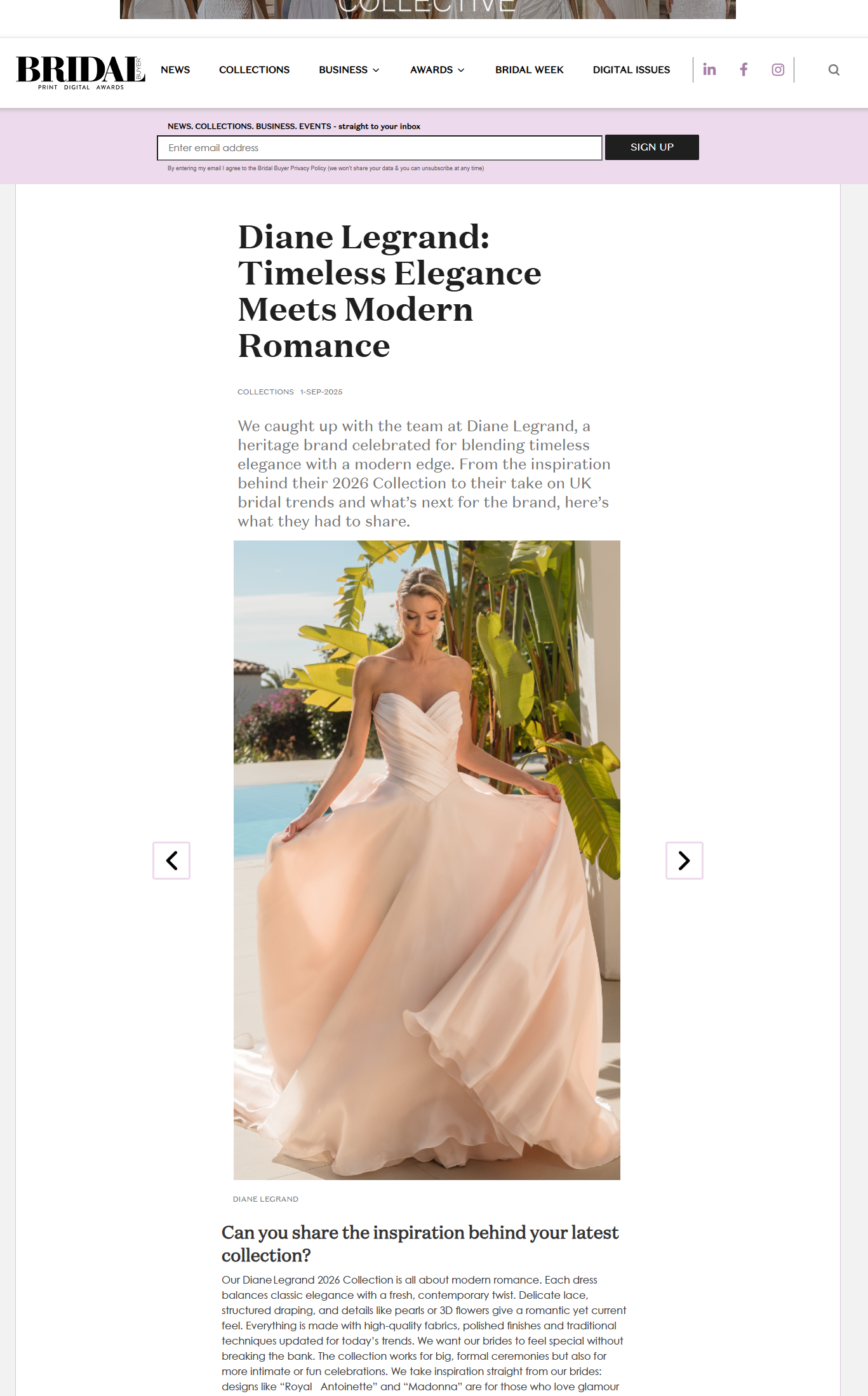Screen dimensions: 868x1396
Task: Click the Bridal Buyer logo
Action: [81, 72]
